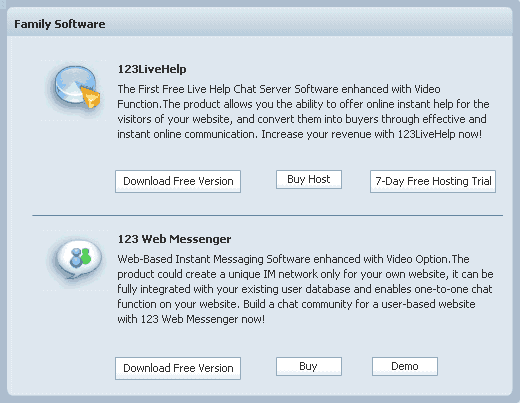Click the "Increase your revenue" sentence

pyautogui.click(x=372, y=134)
